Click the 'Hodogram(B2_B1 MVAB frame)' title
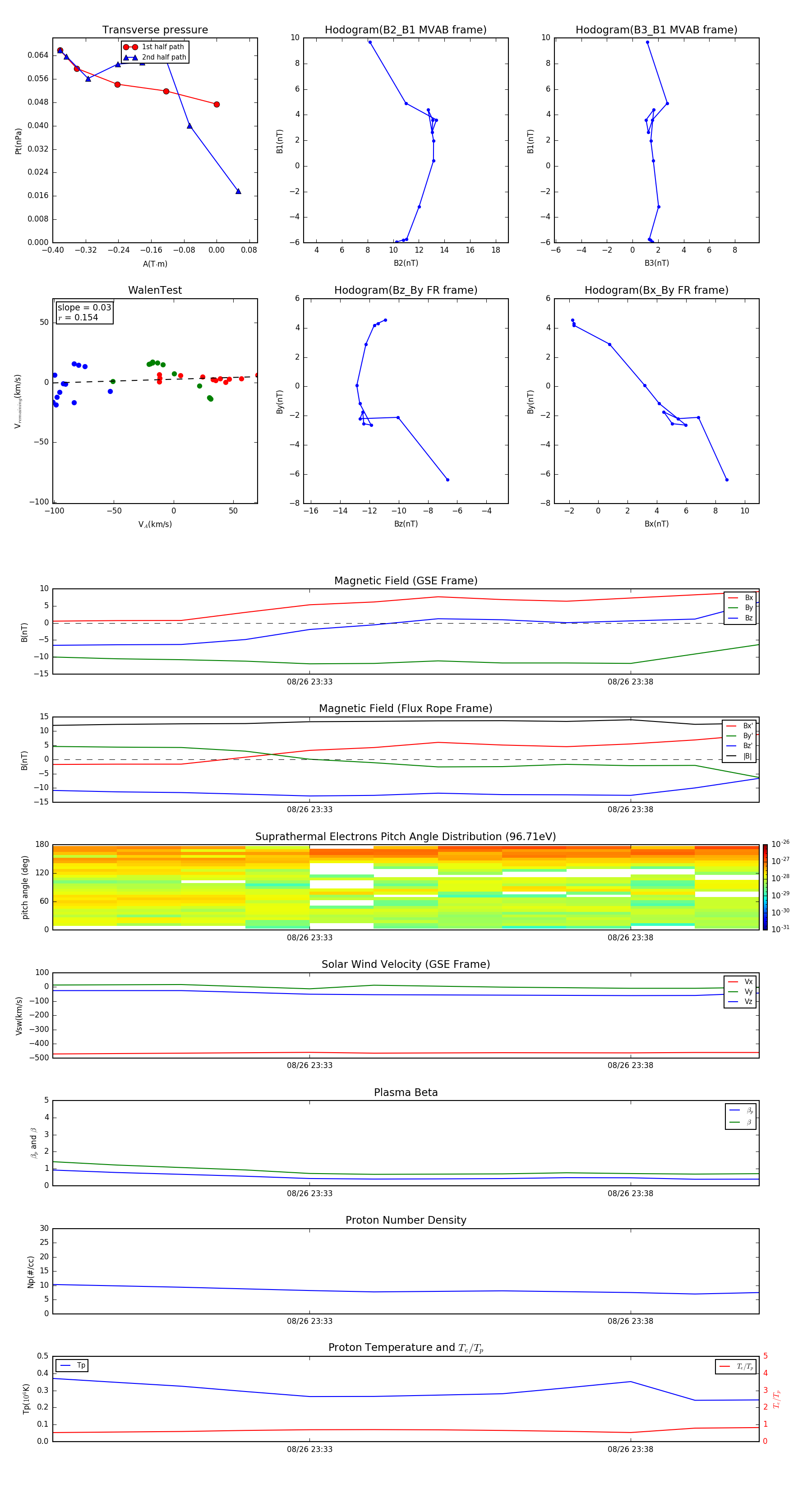812x1489 pixels. [406, 29]
